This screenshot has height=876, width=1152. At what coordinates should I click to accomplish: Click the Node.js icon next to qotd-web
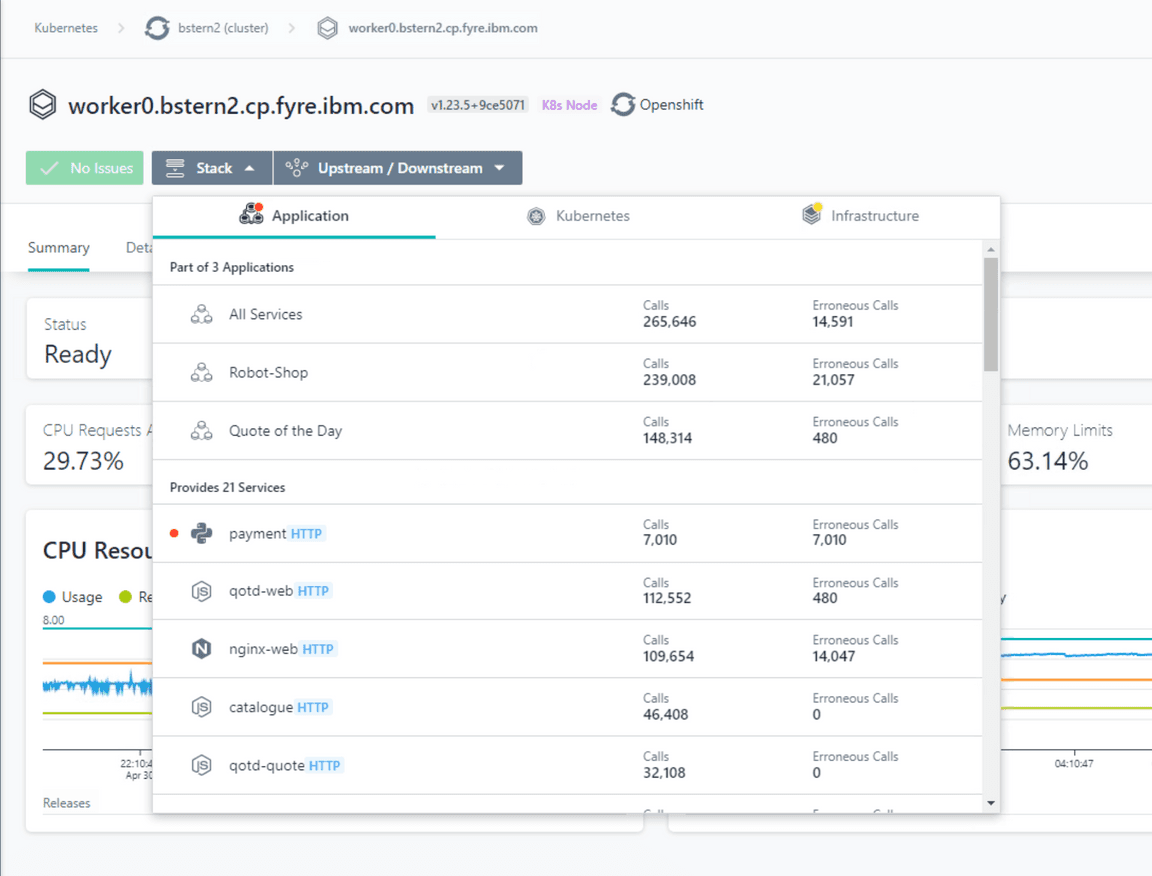coord(202,592)
